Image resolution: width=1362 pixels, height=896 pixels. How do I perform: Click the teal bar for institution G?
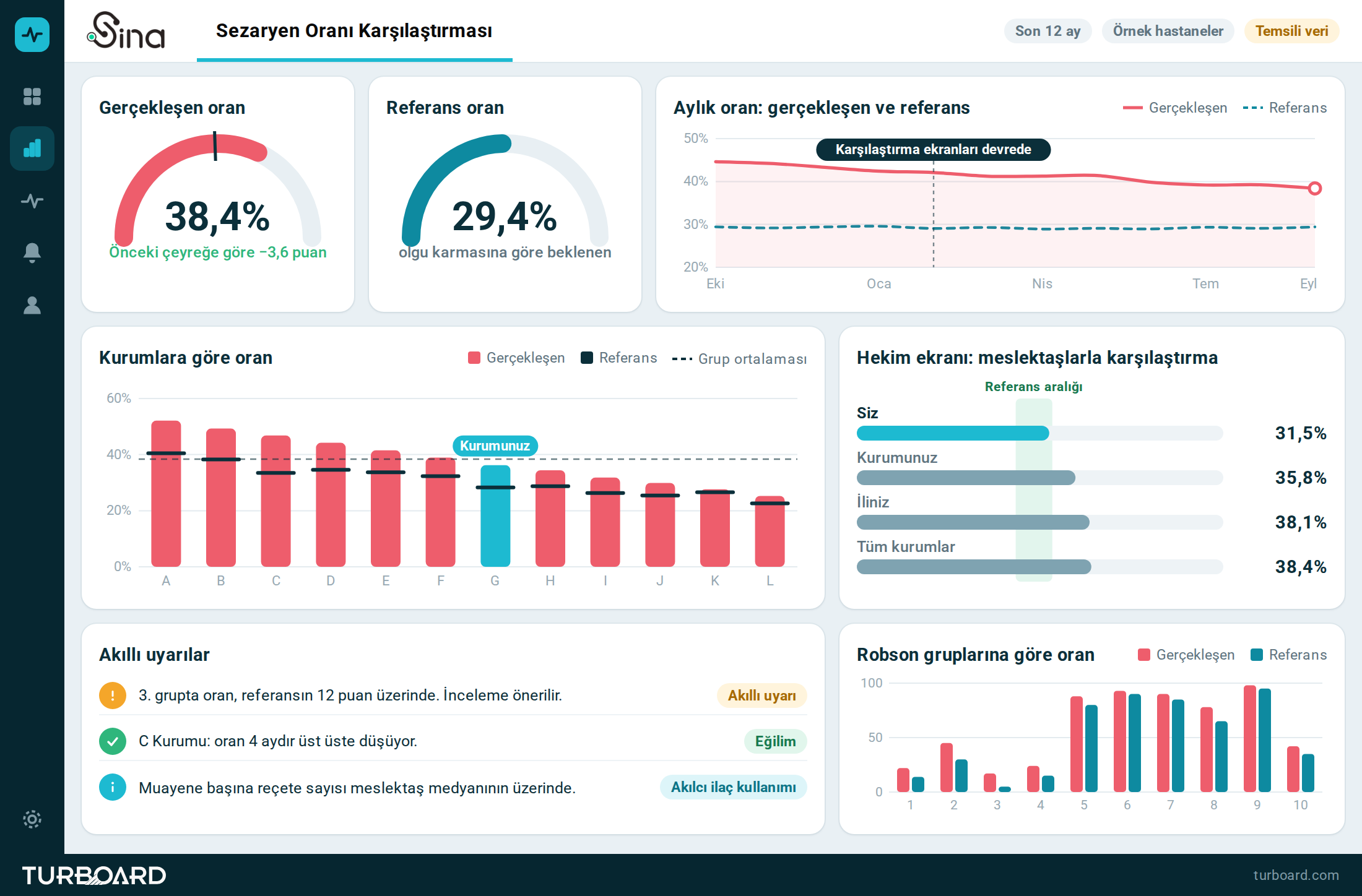tap(495, 515)
